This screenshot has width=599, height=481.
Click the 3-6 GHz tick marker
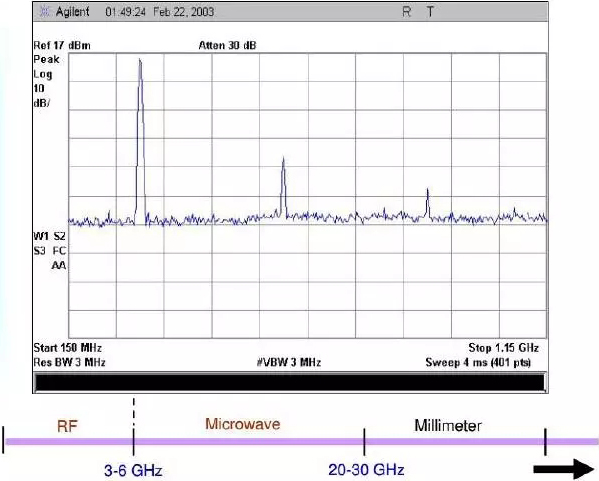pos(133,442)
